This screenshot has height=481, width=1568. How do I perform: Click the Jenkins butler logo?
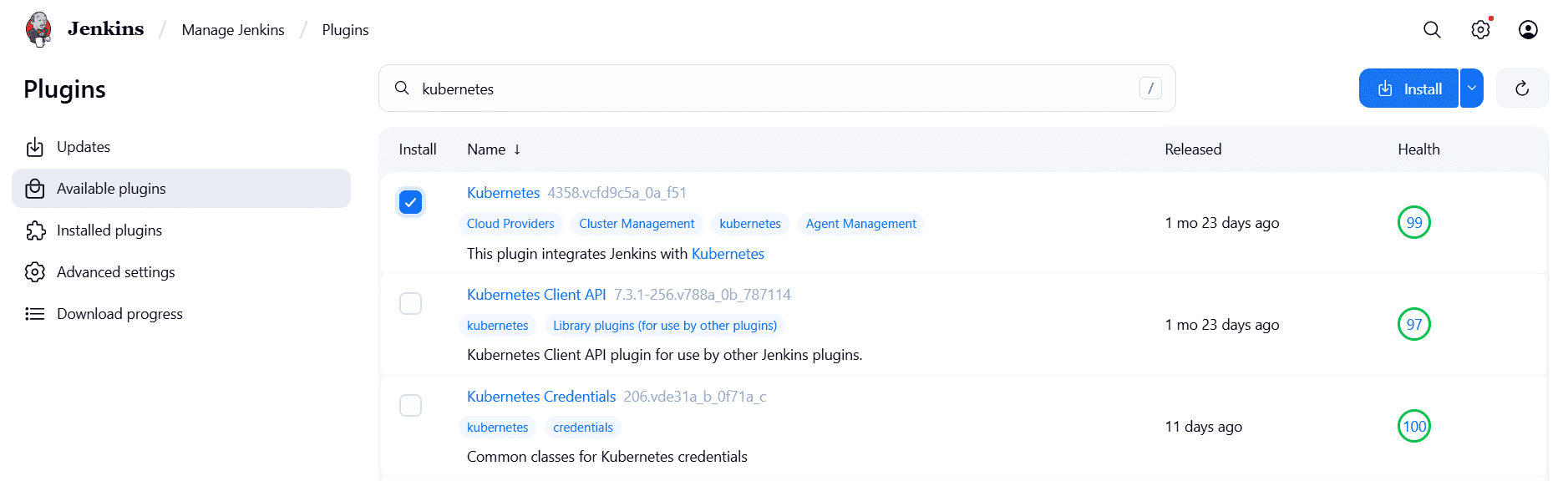[x=38, y=29]
